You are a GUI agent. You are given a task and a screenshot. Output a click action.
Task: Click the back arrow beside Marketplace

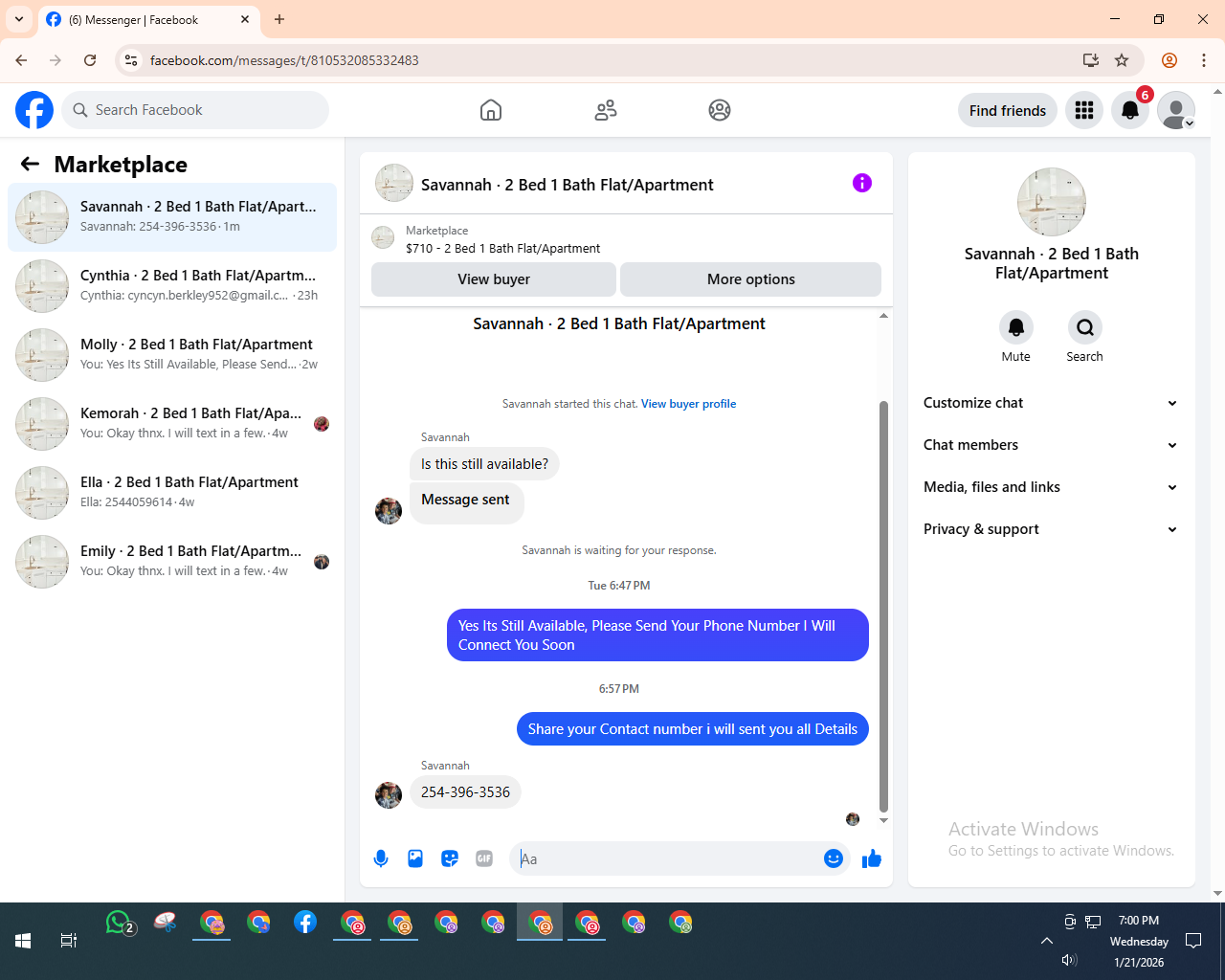pyautogui.click(x=30, y=164)
